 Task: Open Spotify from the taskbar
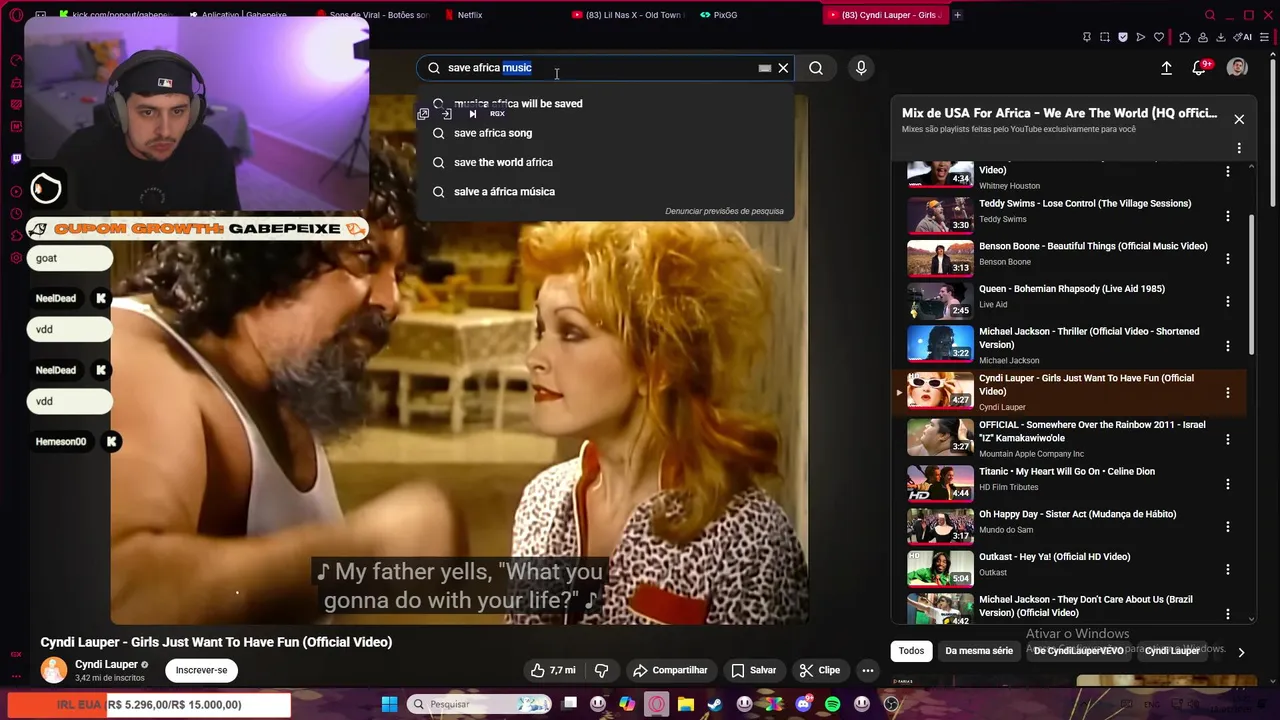(x=832, y=704)
